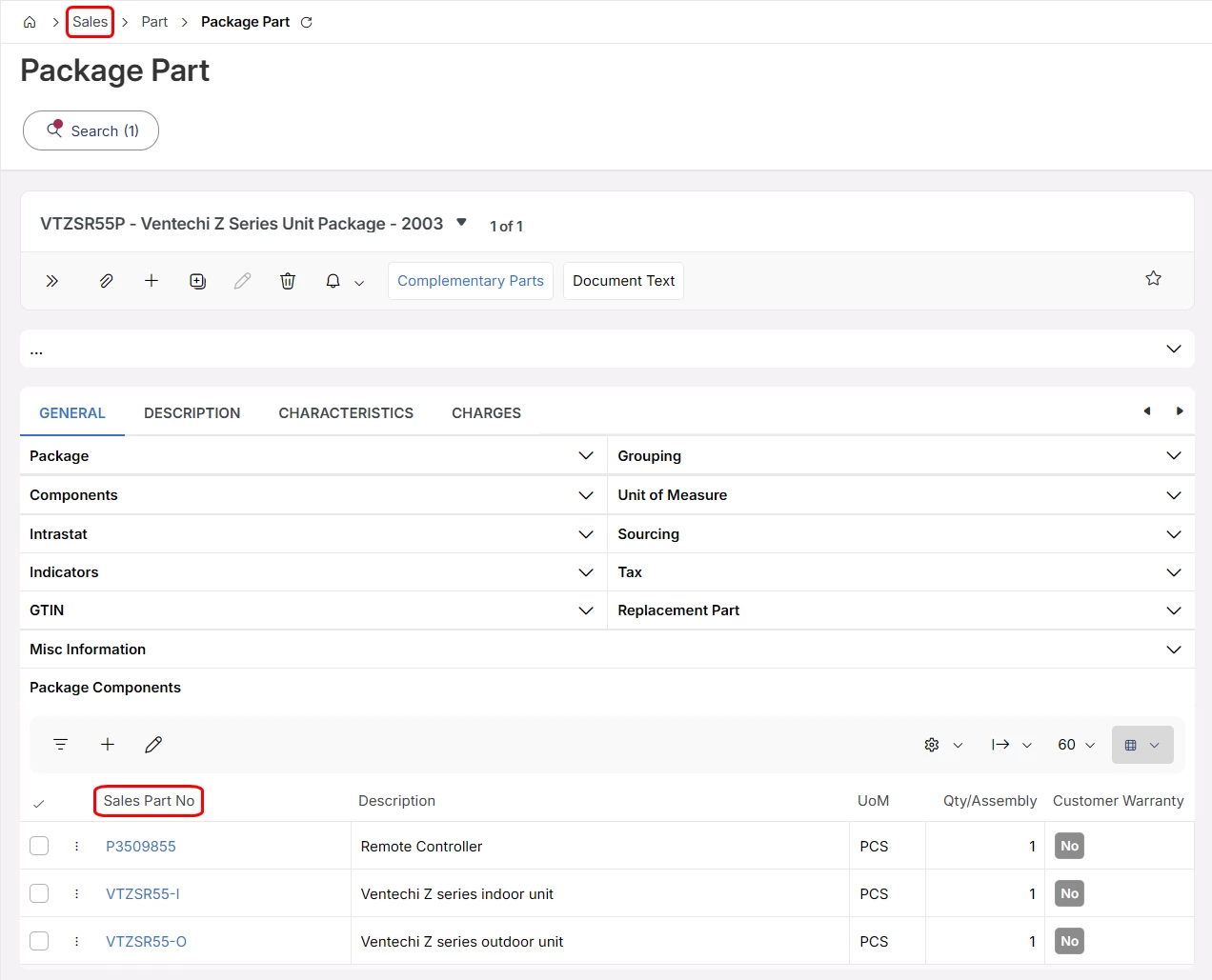Open the page size 60 dropdown
Viewport: 1212px width, 980px height.
1076,745
